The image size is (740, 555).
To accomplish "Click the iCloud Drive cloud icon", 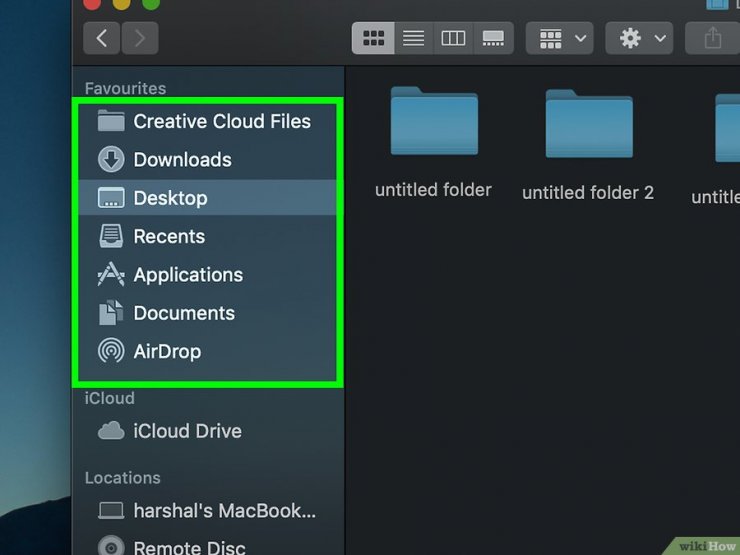I will tap(111, 431).
